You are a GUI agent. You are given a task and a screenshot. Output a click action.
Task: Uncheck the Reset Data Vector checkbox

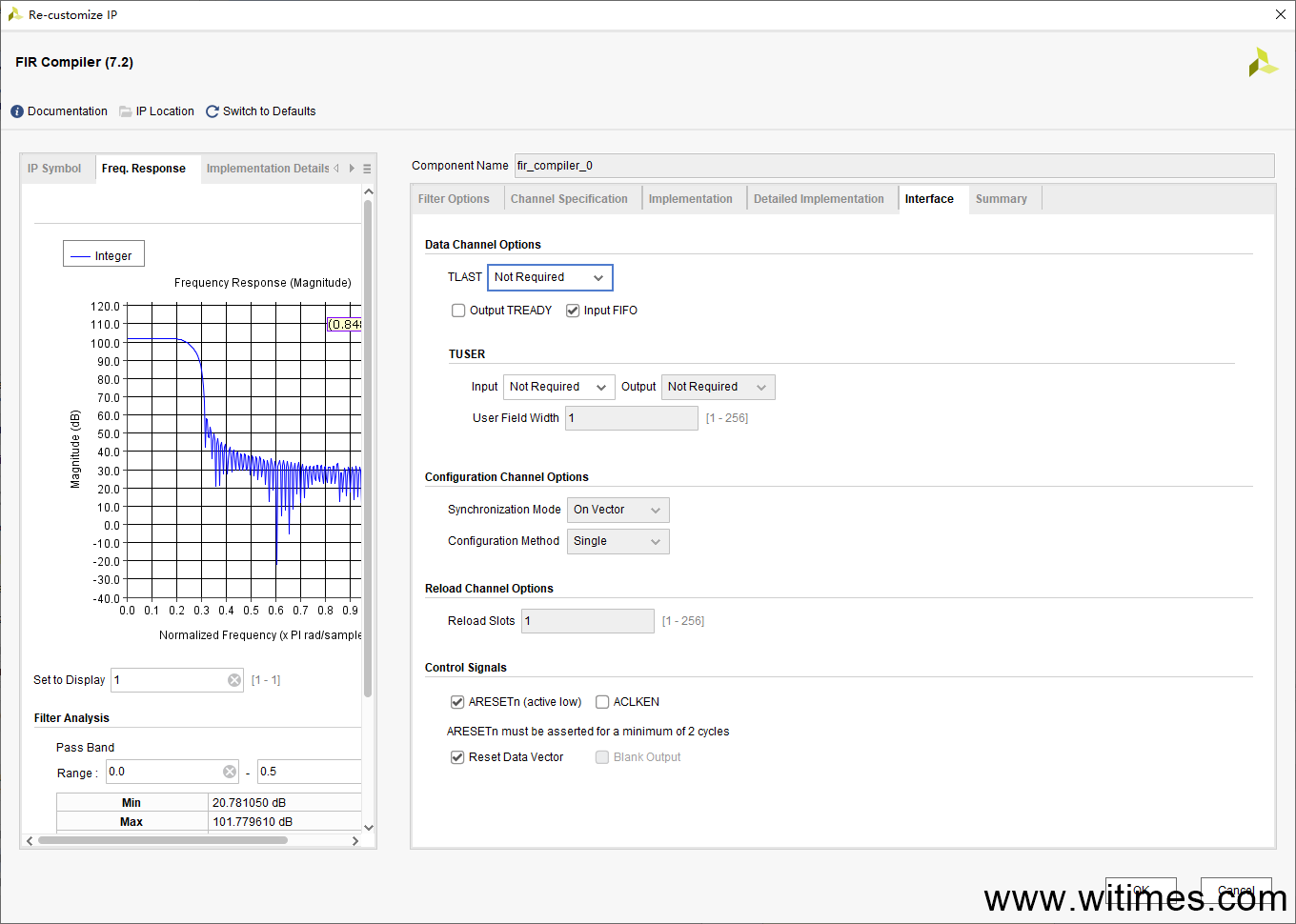tap(457, 757)
